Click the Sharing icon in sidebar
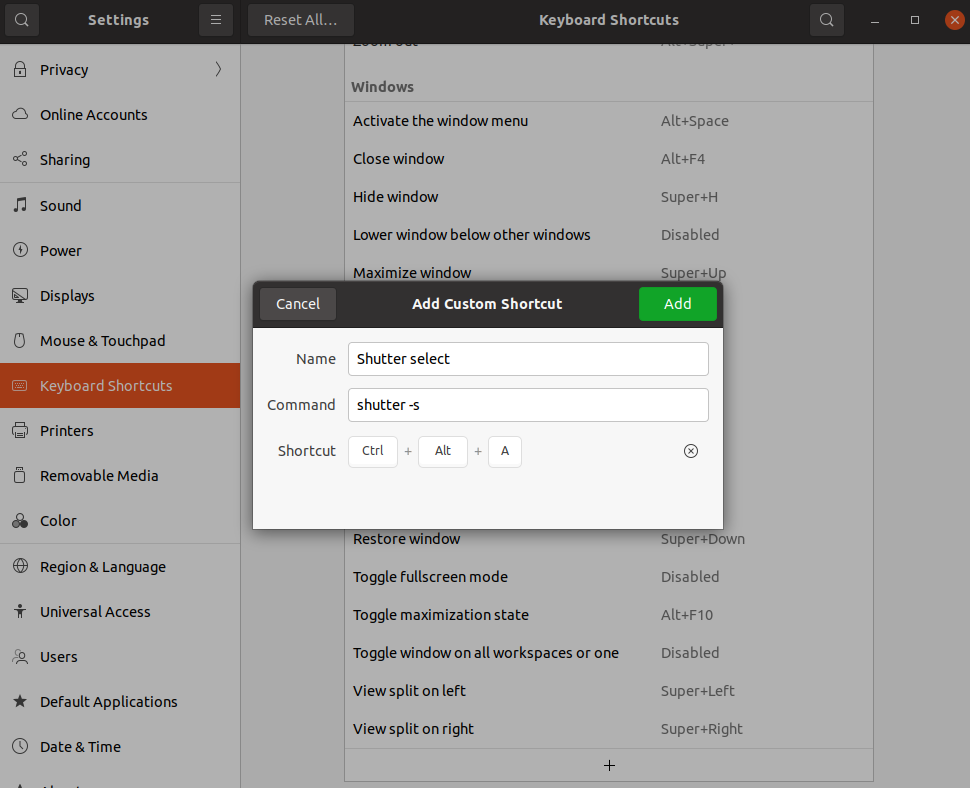Screen dimensions: 970x788 pyautogui.click(x=20, y=159)
